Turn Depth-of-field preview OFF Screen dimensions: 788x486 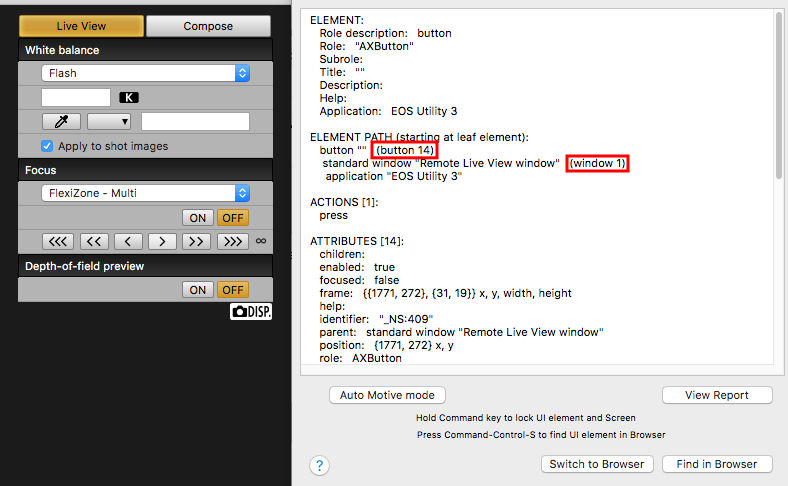233,289
